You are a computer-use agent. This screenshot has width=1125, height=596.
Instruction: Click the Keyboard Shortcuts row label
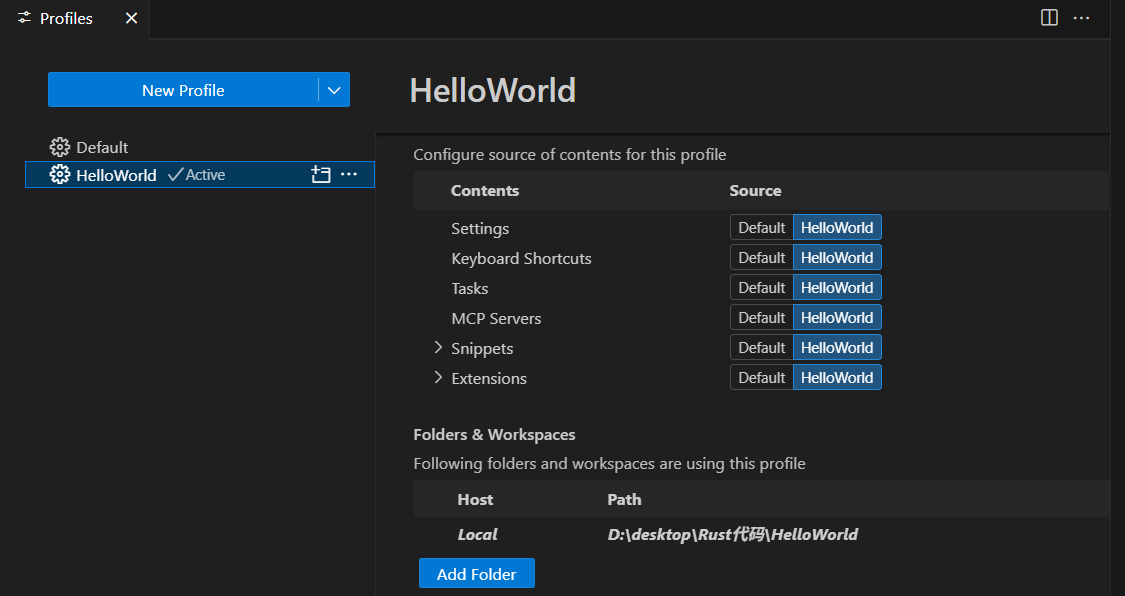coord(521,258)
